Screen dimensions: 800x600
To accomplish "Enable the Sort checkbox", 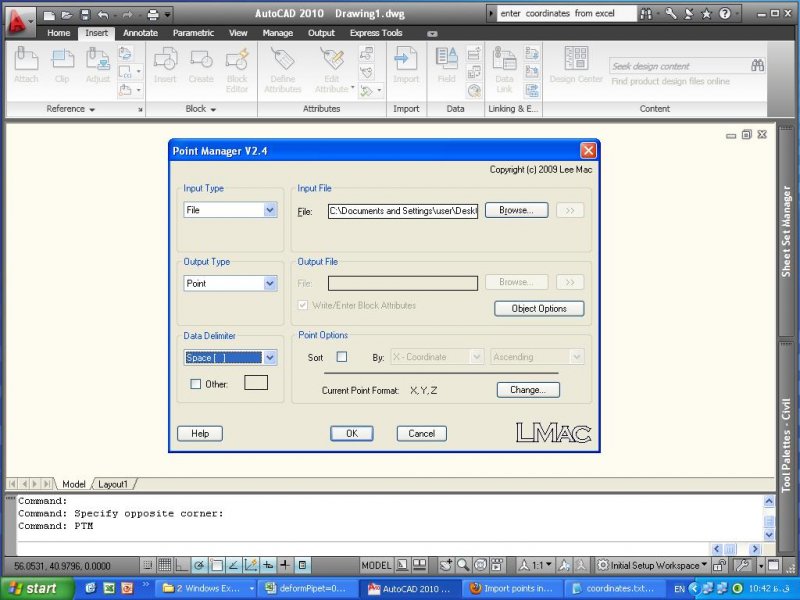I will tap(342, 357).
